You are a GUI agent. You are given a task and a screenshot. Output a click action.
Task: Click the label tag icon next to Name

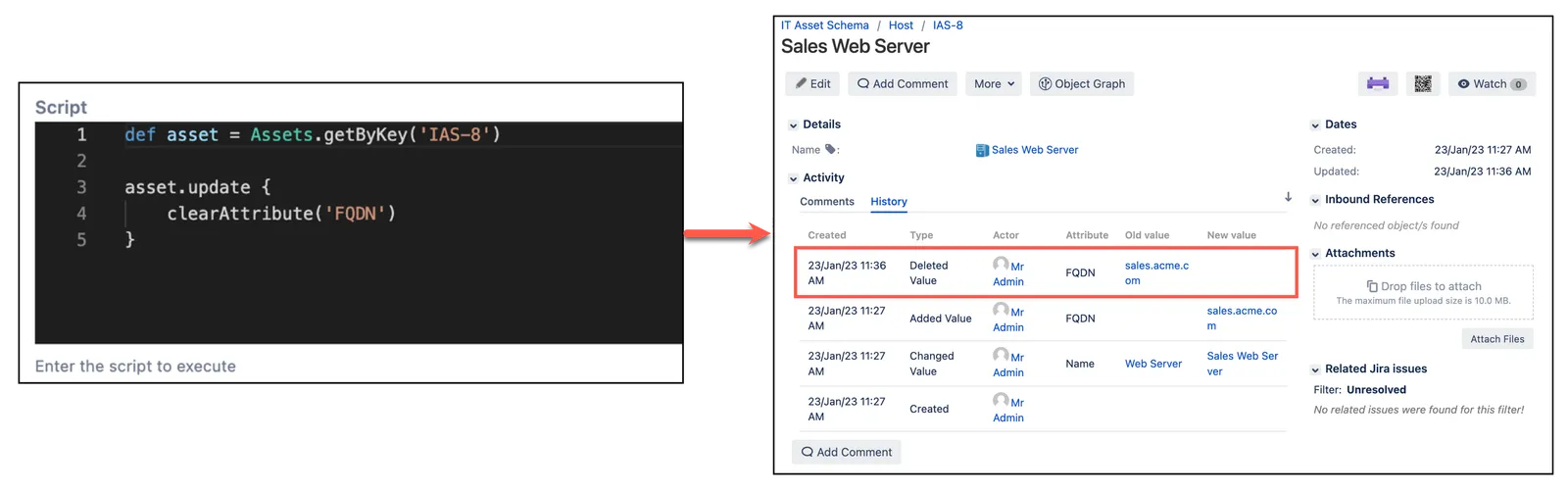coord(831,150)
